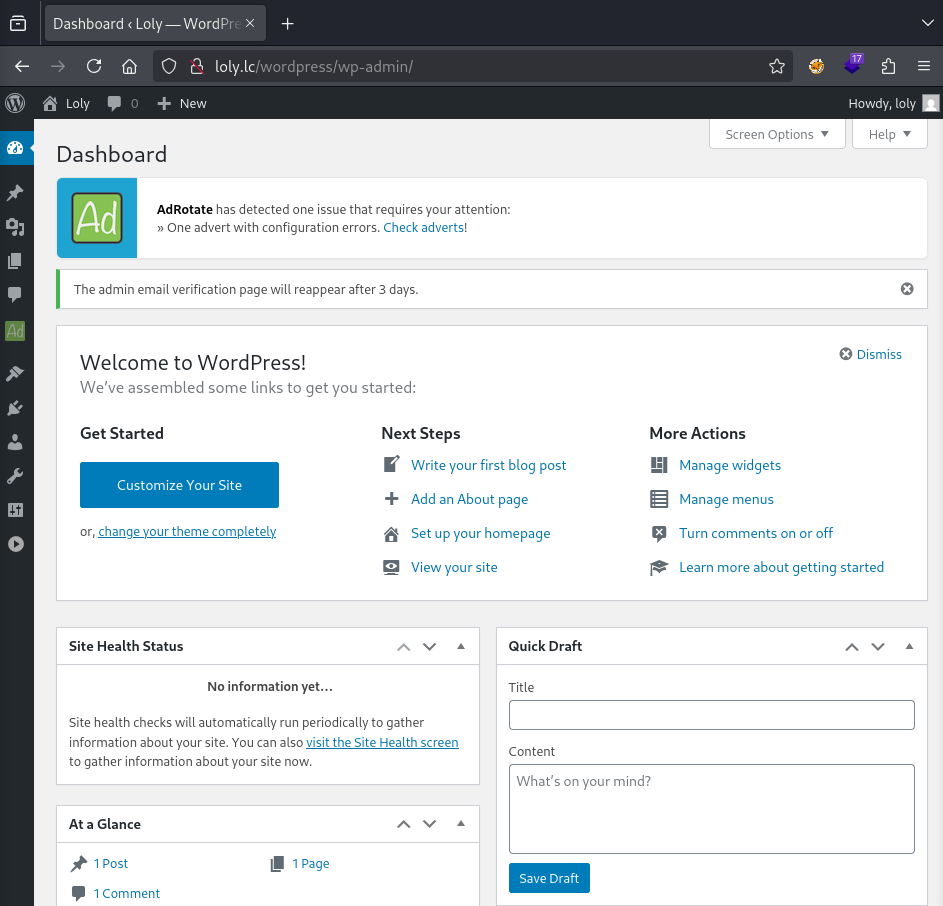The image size is (943, 906).
Task: Expand the Screen Options panel
Action: pyautogui.click(x=777, y=133)
